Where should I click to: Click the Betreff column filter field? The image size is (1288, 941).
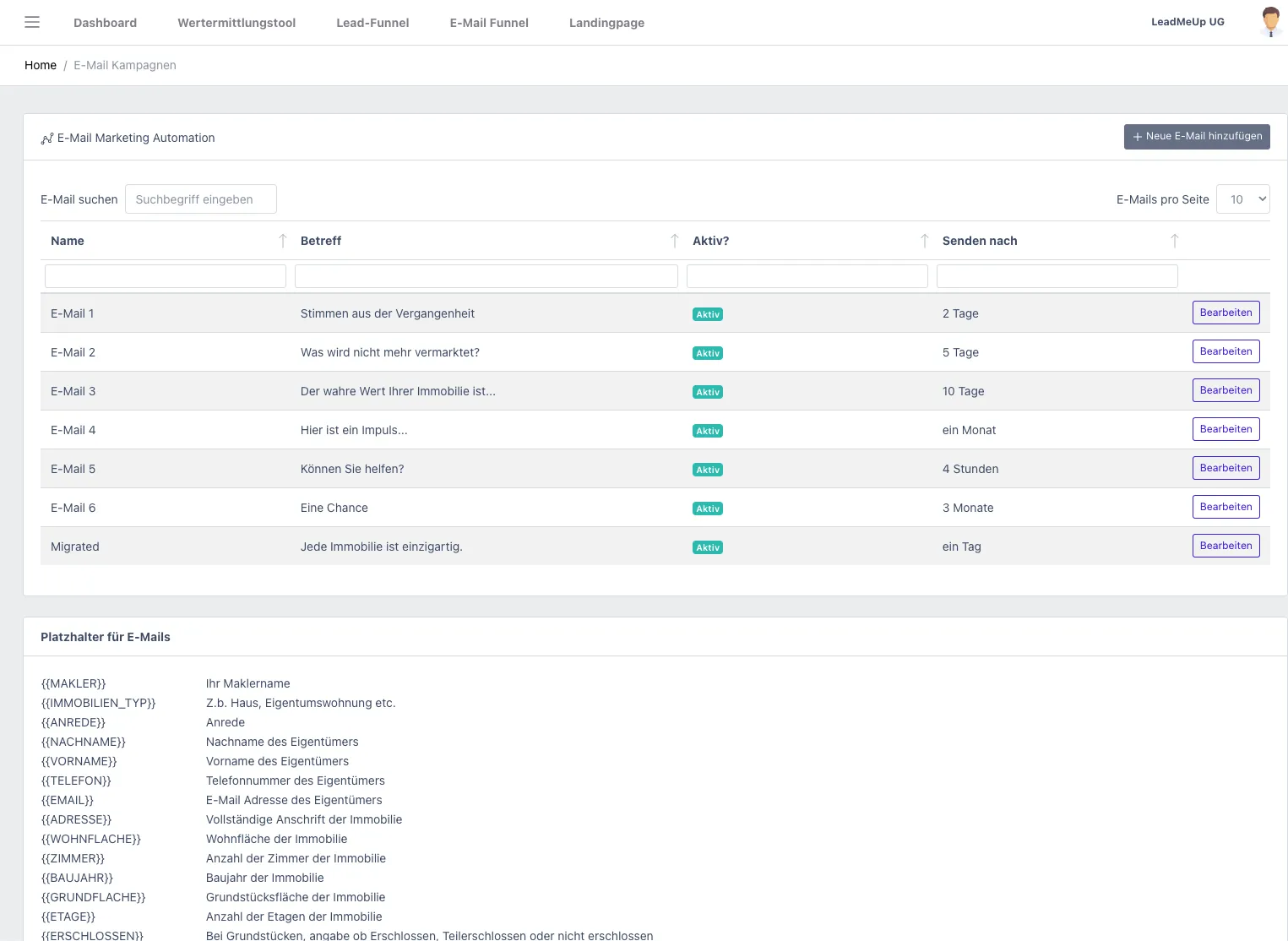click(486, 275)
